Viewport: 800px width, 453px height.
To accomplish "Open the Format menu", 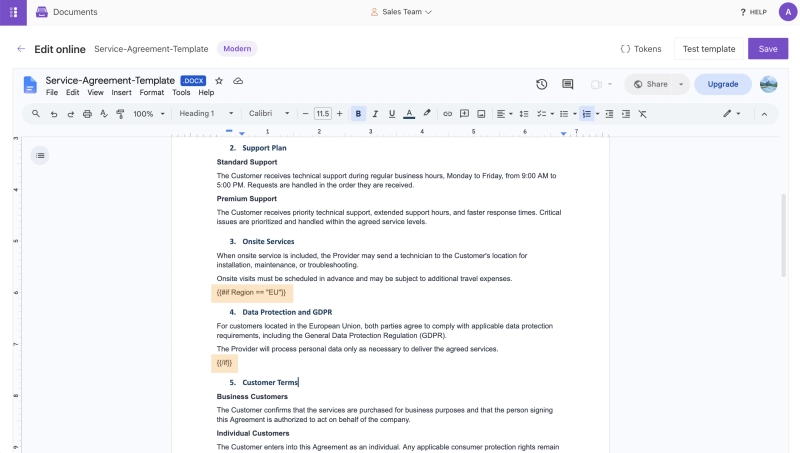I will point(152,92).
